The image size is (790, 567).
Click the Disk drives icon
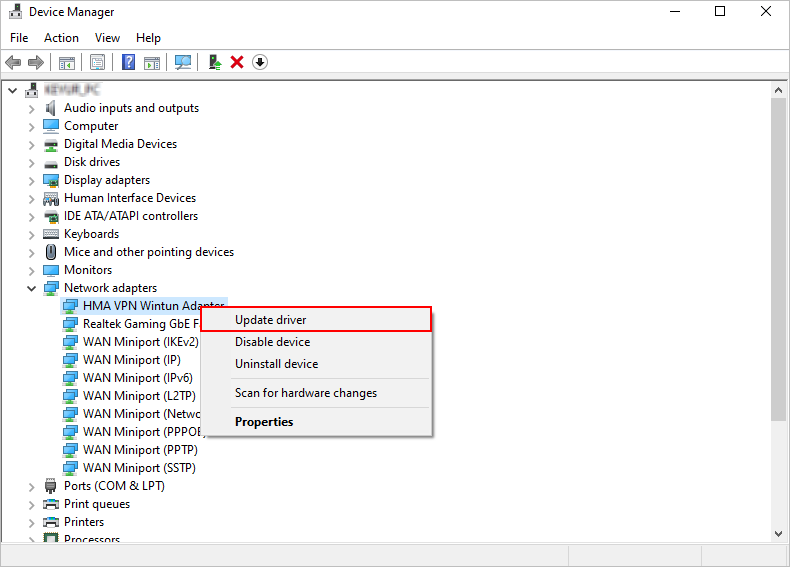point(50,162)
